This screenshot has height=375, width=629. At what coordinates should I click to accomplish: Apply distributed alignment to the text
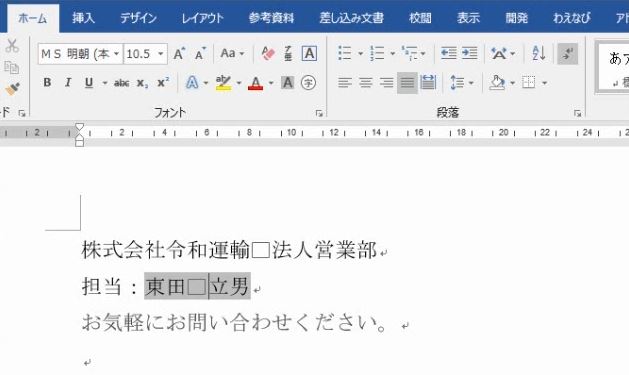click(428, 83)
